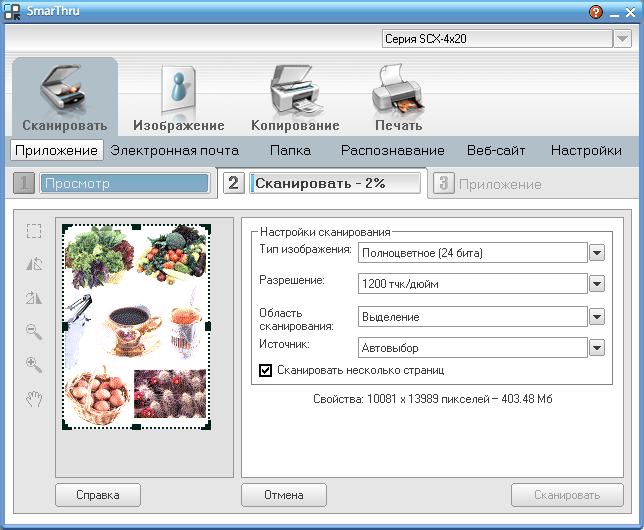Switch to the Приложение tab

[56, 150]
